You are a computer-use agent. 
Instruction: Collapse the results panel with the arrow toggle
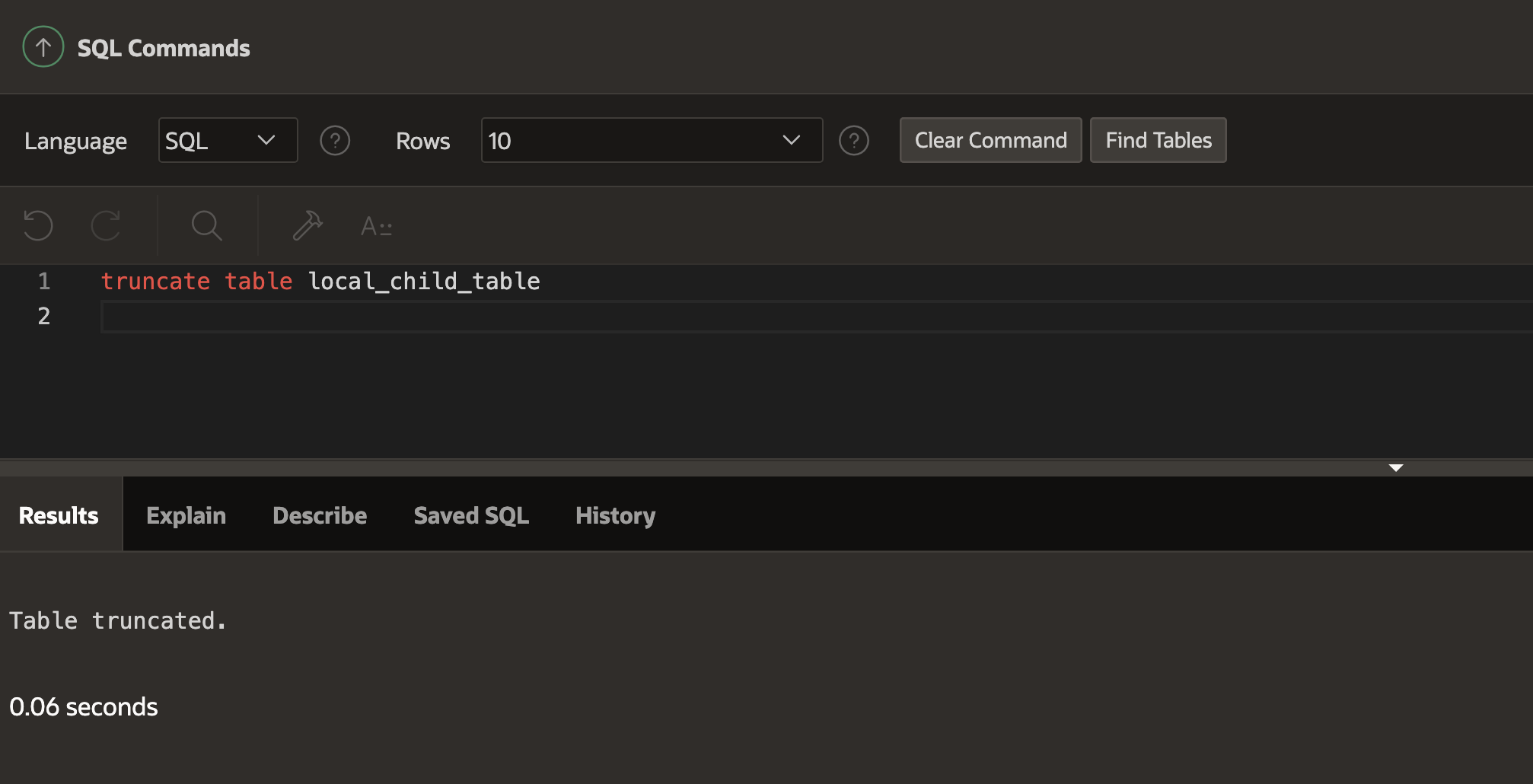1395,467
